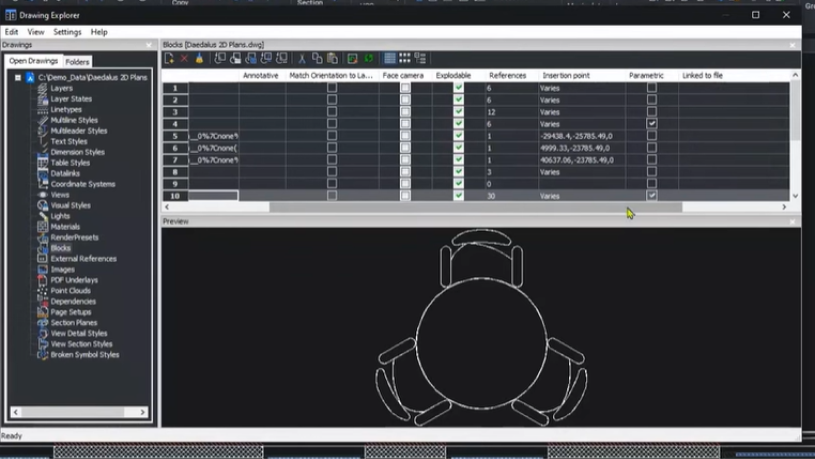This screenshot has height=459, width=815.
Task: Open the Edit menu
Action: click(11, 32)
